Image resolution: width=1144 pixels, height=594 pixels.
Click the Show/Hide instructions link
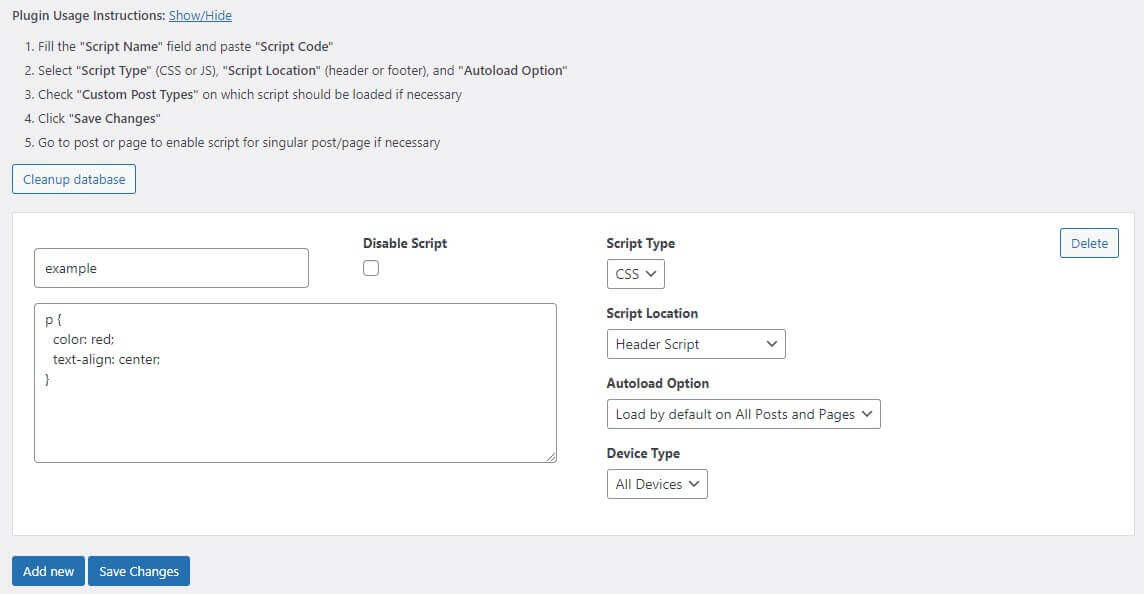200,16
